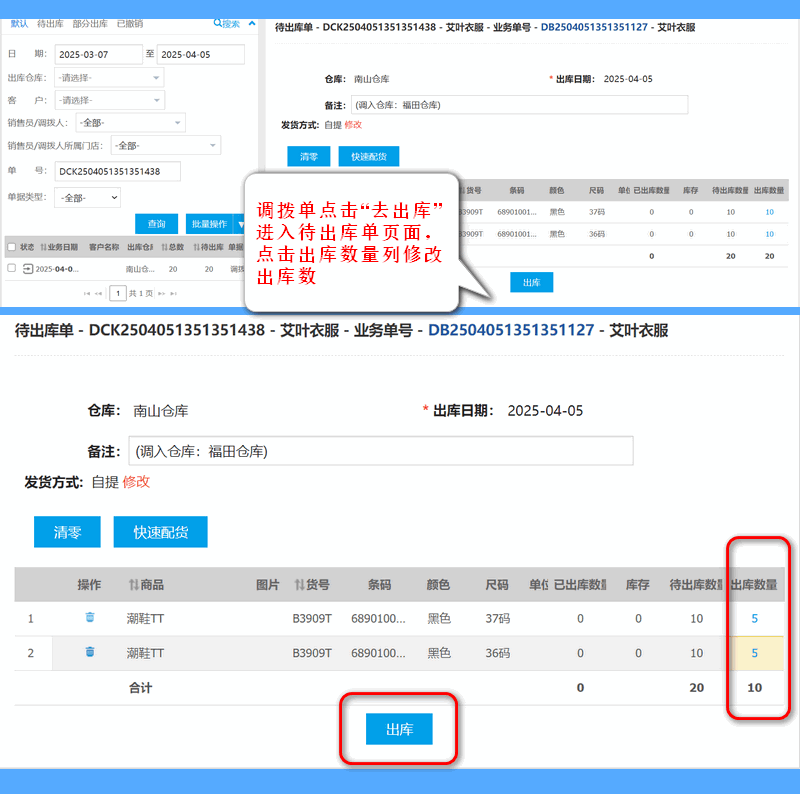Edit the large 备注 field (调入仓库: 福田仓库)
Screen dimensions: 800x794
click(381, 451)
